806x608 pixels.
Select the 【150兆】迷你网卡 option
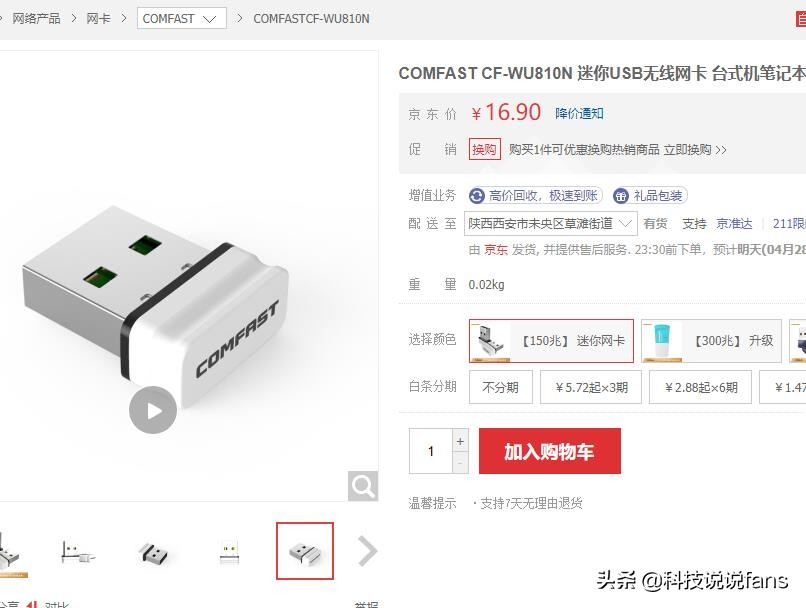click(x=551, y=341)
